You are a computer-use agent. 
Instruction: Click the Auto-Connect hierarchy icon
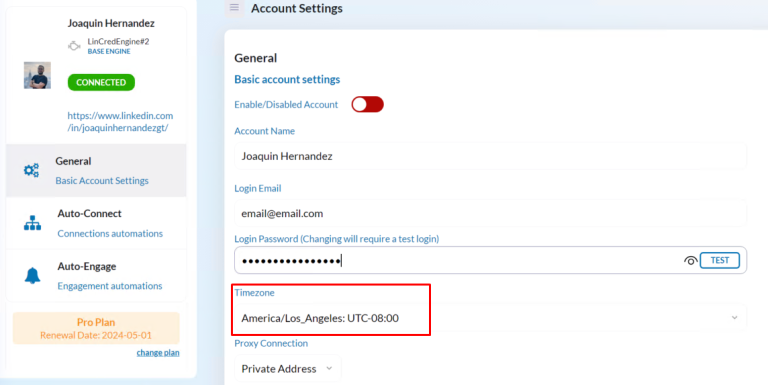coord(32,223)
